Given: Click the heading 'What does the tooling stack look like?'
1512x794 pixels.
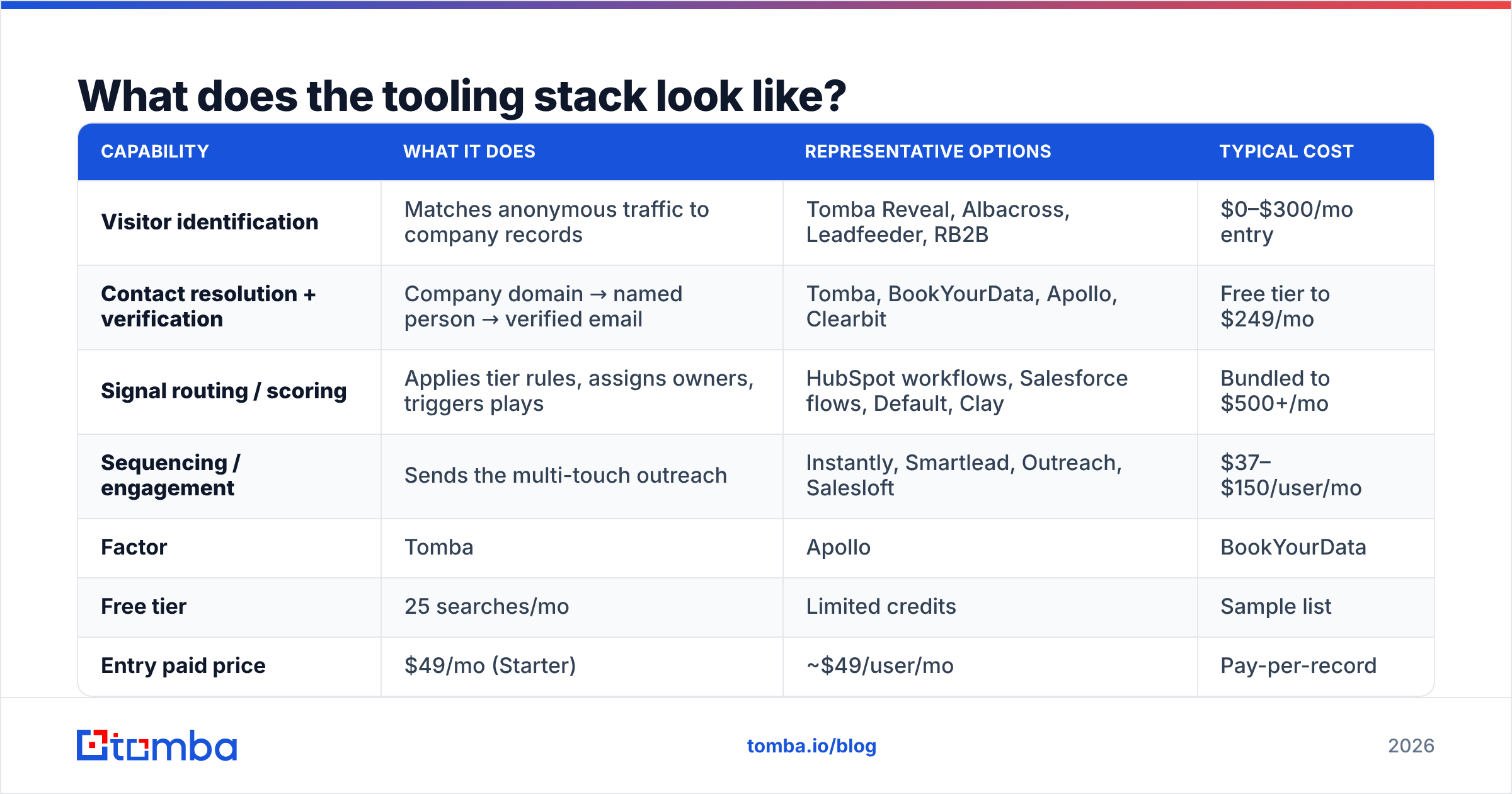Looking at the screenshot, I should coord(462,96).
